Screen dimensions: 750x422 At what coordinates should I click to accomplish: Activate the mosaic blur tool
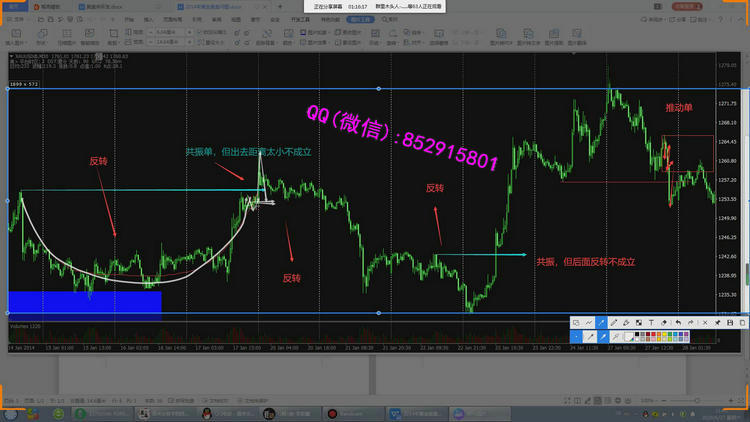click(x=639, y=322)
